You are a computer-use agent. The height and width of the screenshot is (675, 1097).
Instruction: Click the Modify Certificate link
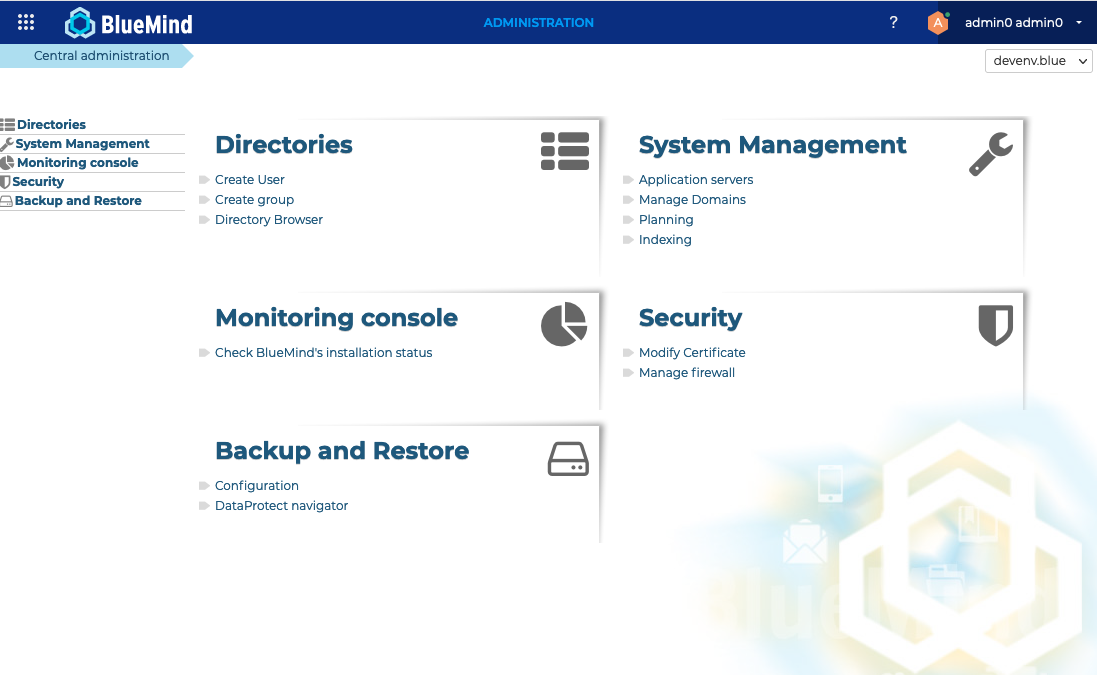point(692,353)
